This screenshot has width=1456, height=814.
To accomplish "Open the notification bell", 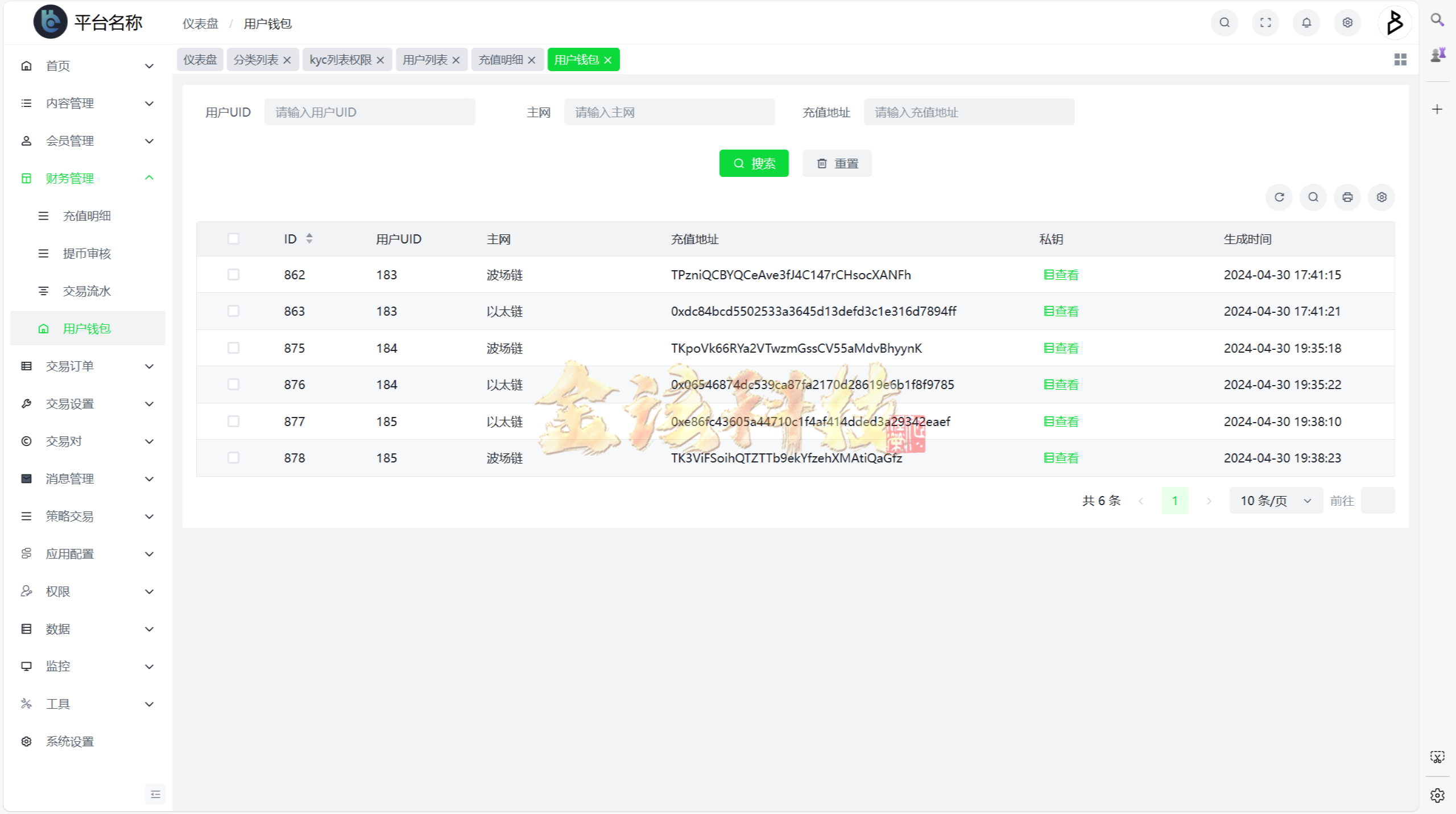I will coord(1306,23).
